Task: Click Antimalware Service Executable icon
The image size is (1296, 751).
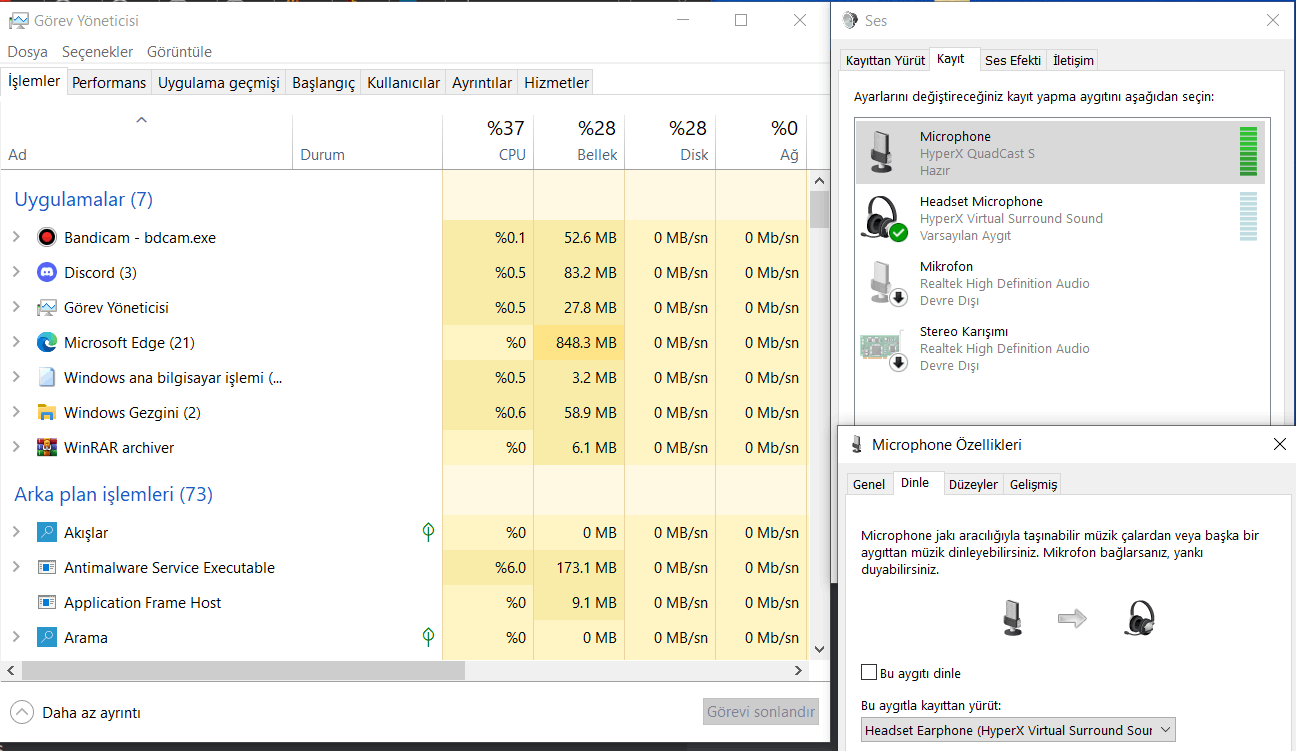Action: (x=46, y=568)
